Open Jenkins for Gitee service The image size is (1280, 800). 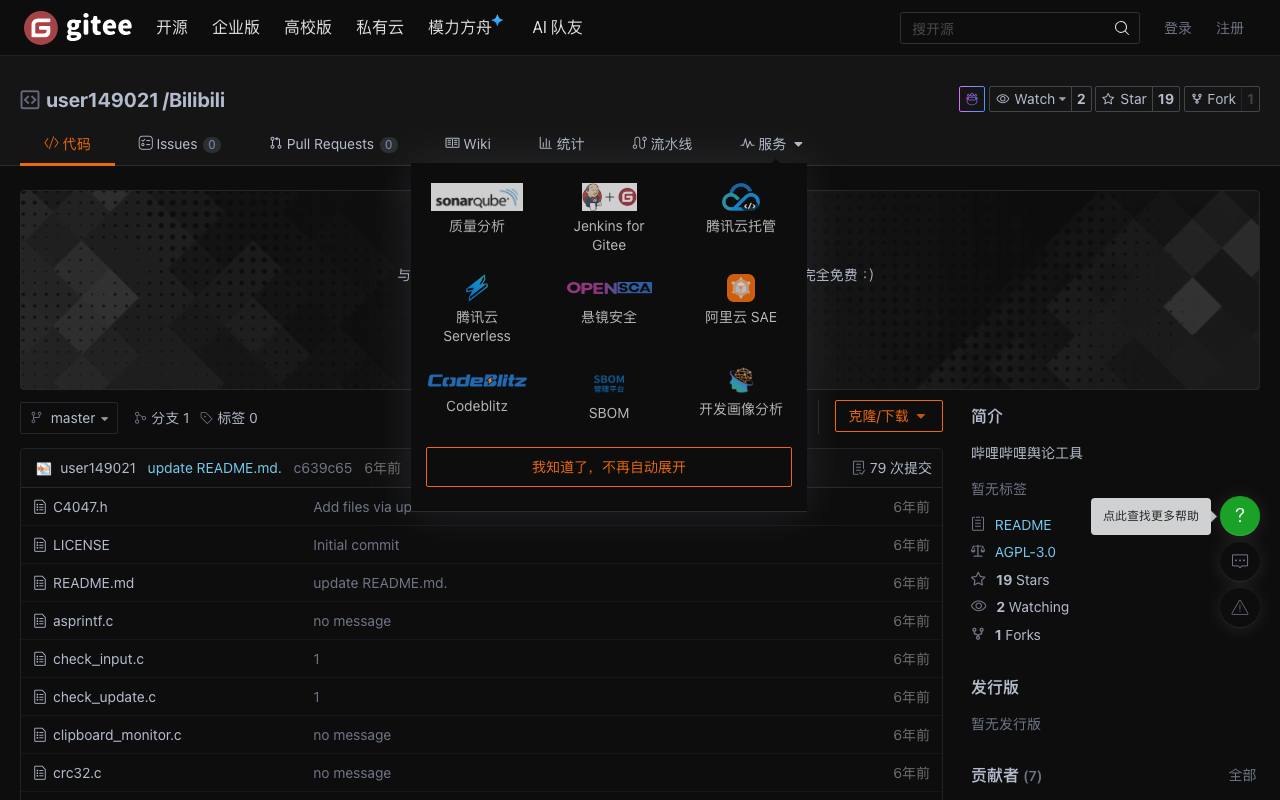pyautogui.click(x=609, y=218)
